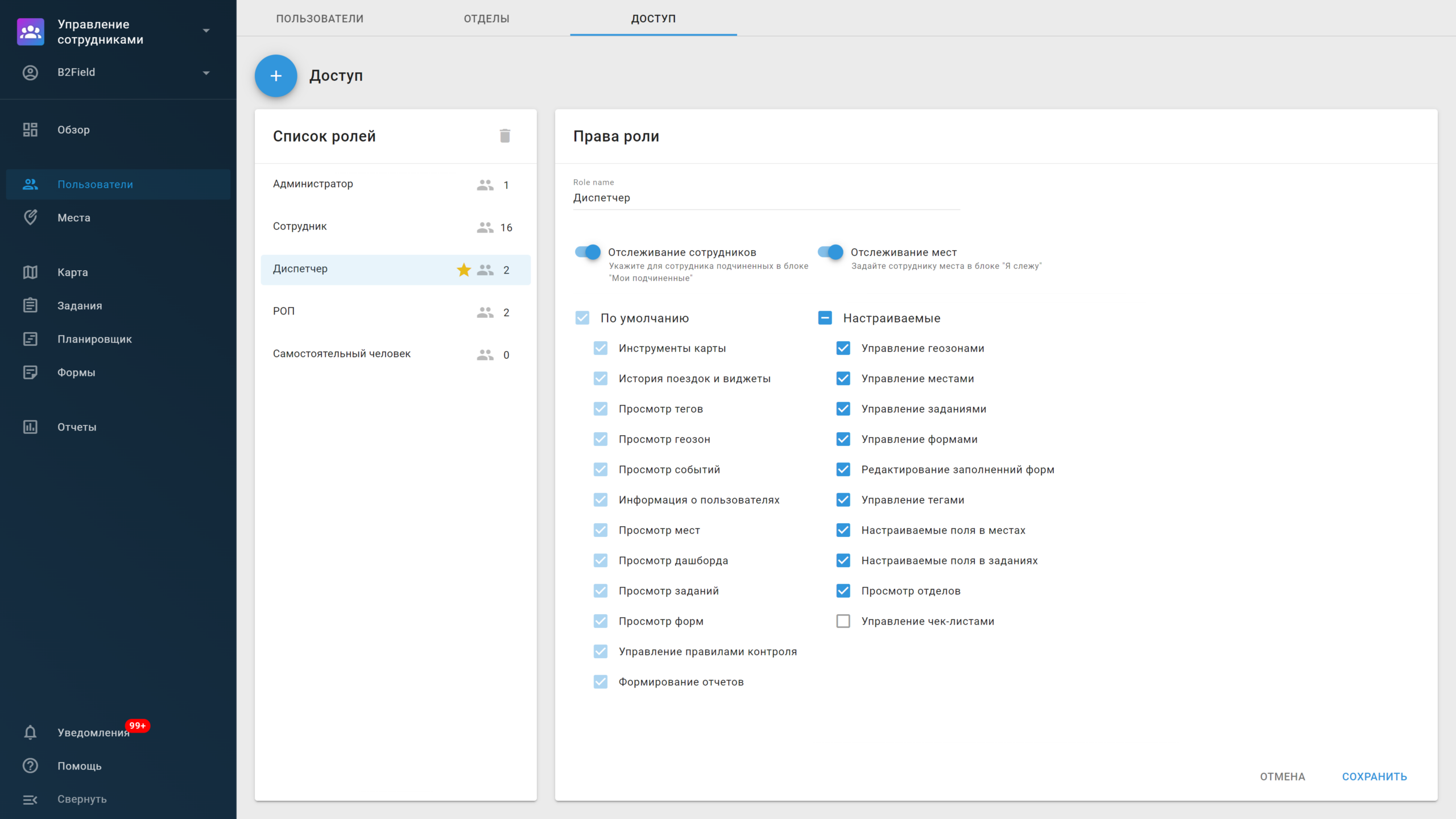Open the Формы forms icon
The width and height of the screenshot is (1456, 819).
pyautogui.click(x=30, y=373)
